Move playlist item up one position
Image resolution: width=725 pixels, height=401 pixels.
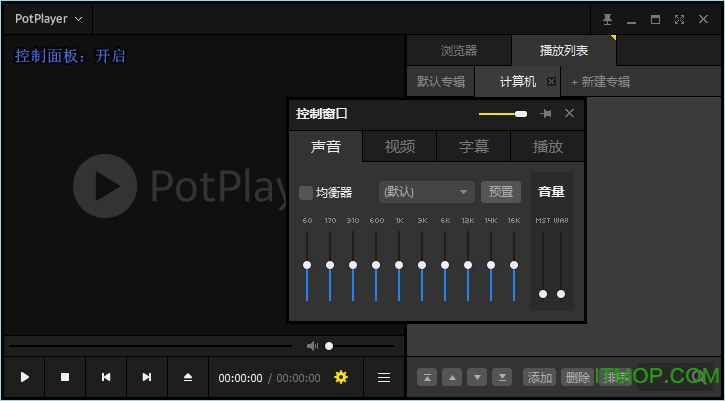452,377
